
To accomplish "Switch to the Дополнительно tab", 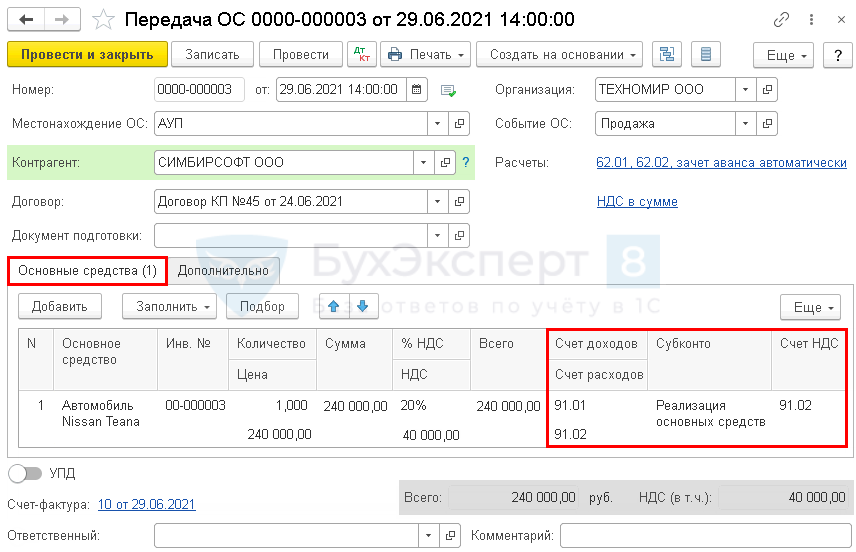I will (x=223, y=270).
